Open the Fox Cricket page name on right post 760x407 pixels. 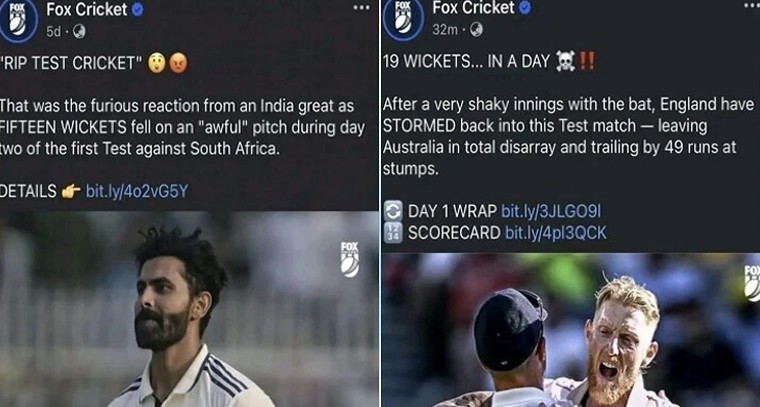click(474, 8)
